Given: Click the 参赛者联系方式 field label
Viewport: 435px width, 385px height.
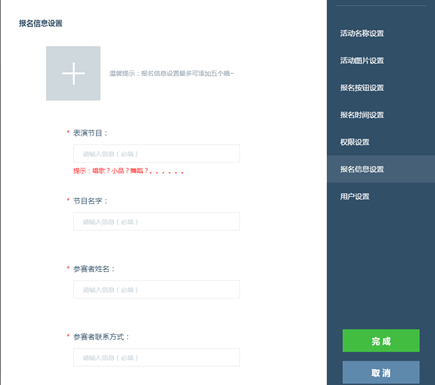Looking at the screenshot, I should pos(101,337).
